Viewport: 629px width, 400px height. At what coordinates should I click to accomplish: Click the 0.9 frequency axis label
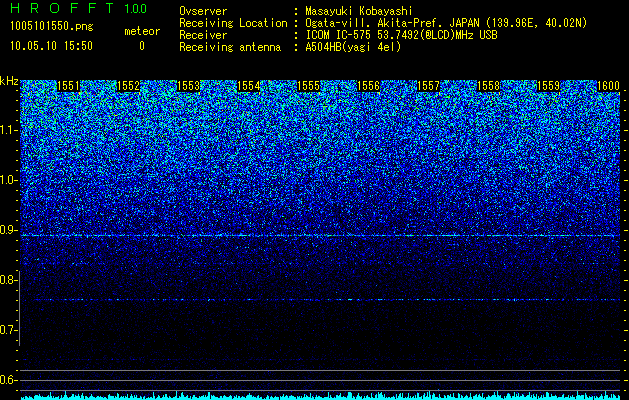tap(8, 230)
